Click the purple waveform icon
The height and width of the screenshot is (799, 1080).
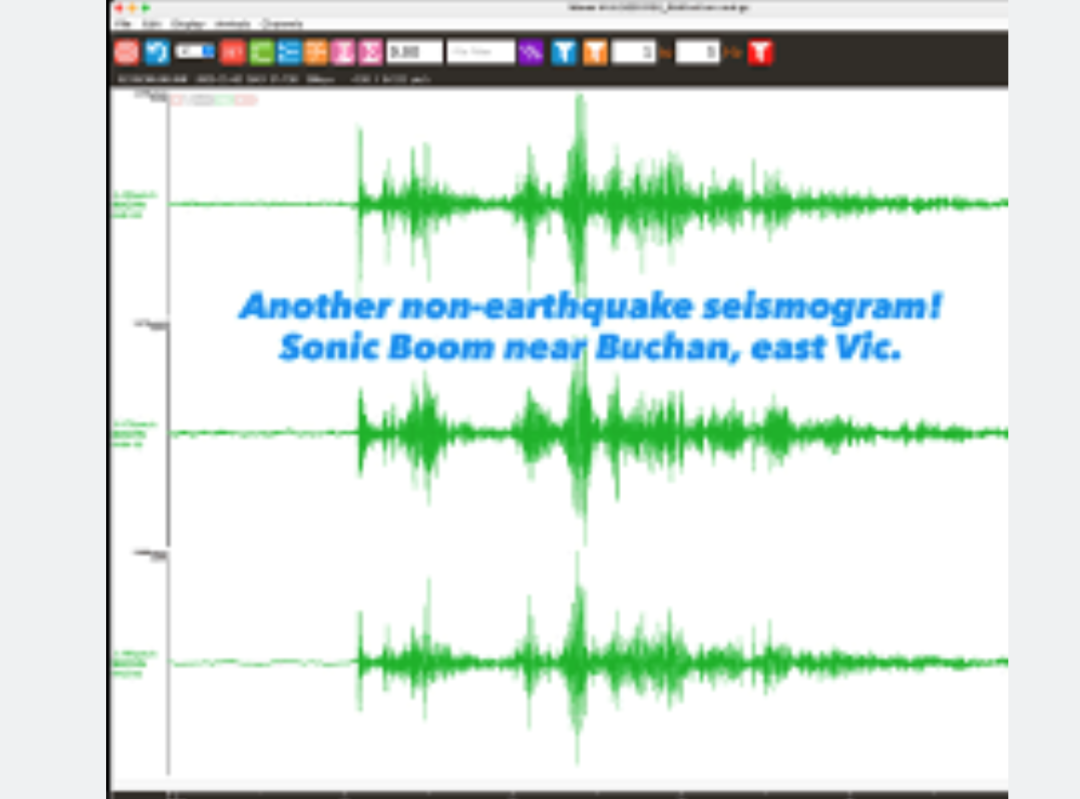tap(530, 52)
